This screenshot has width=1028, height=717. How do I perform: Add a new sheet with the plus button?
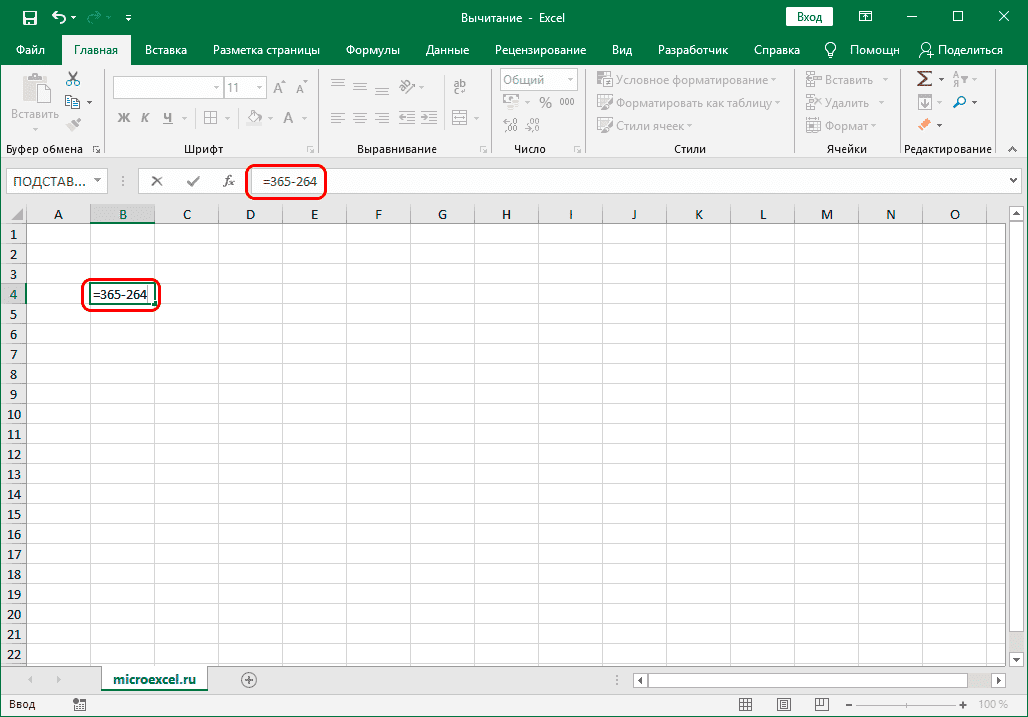tap(249, 680)
